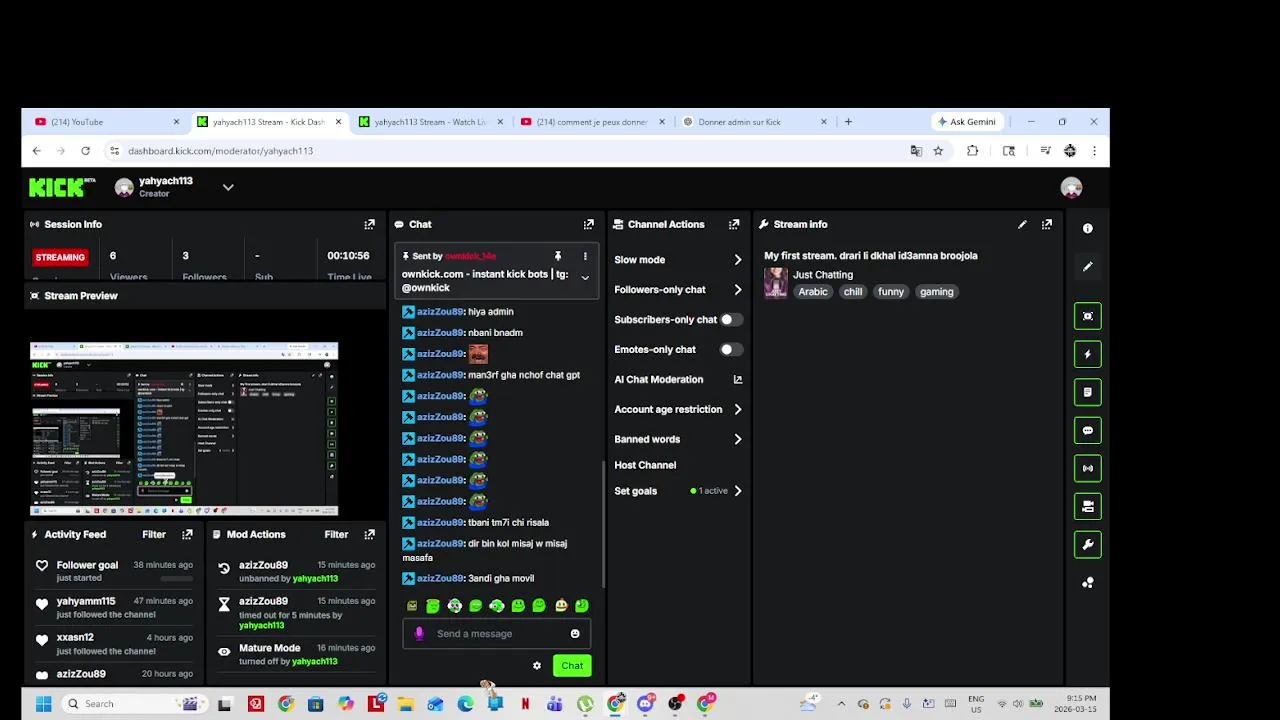The height and width of the screenshot is (720, 1280).
Task: Select the first emote in chat emote row
Action: point(412,606)
